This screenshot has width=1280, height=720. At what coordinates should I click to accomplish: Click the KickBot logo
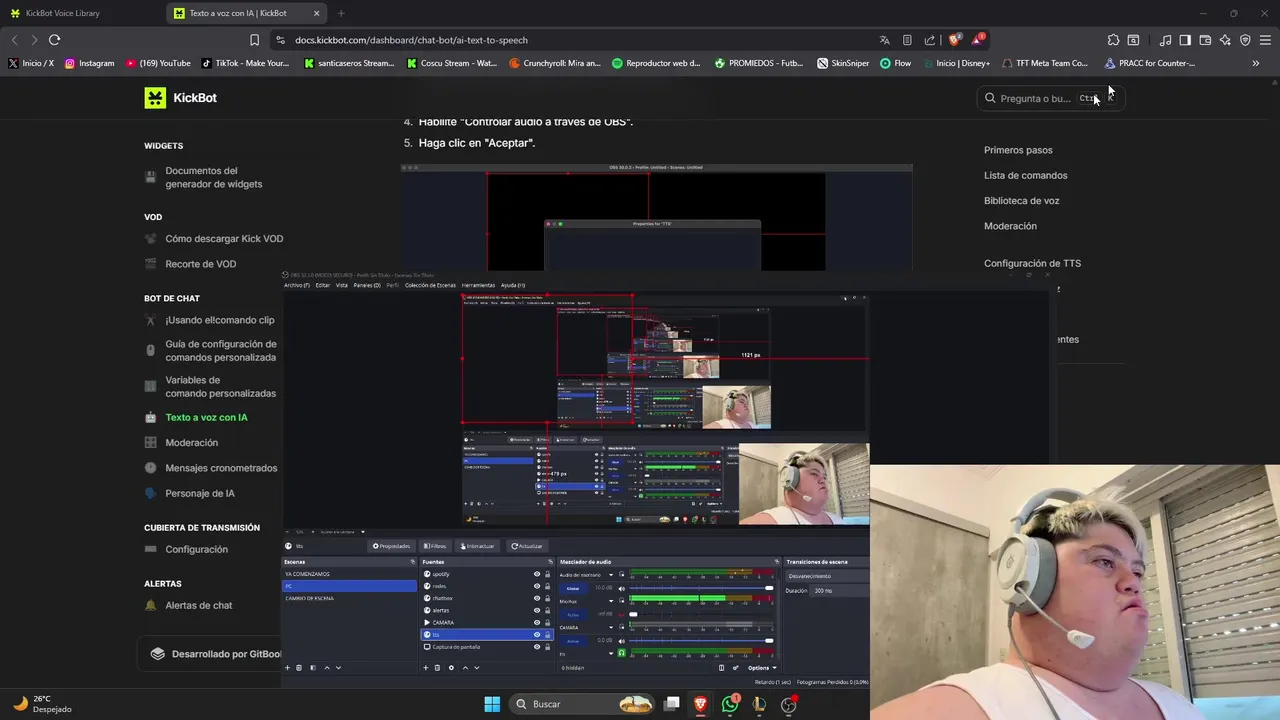[x=181, y=97]
